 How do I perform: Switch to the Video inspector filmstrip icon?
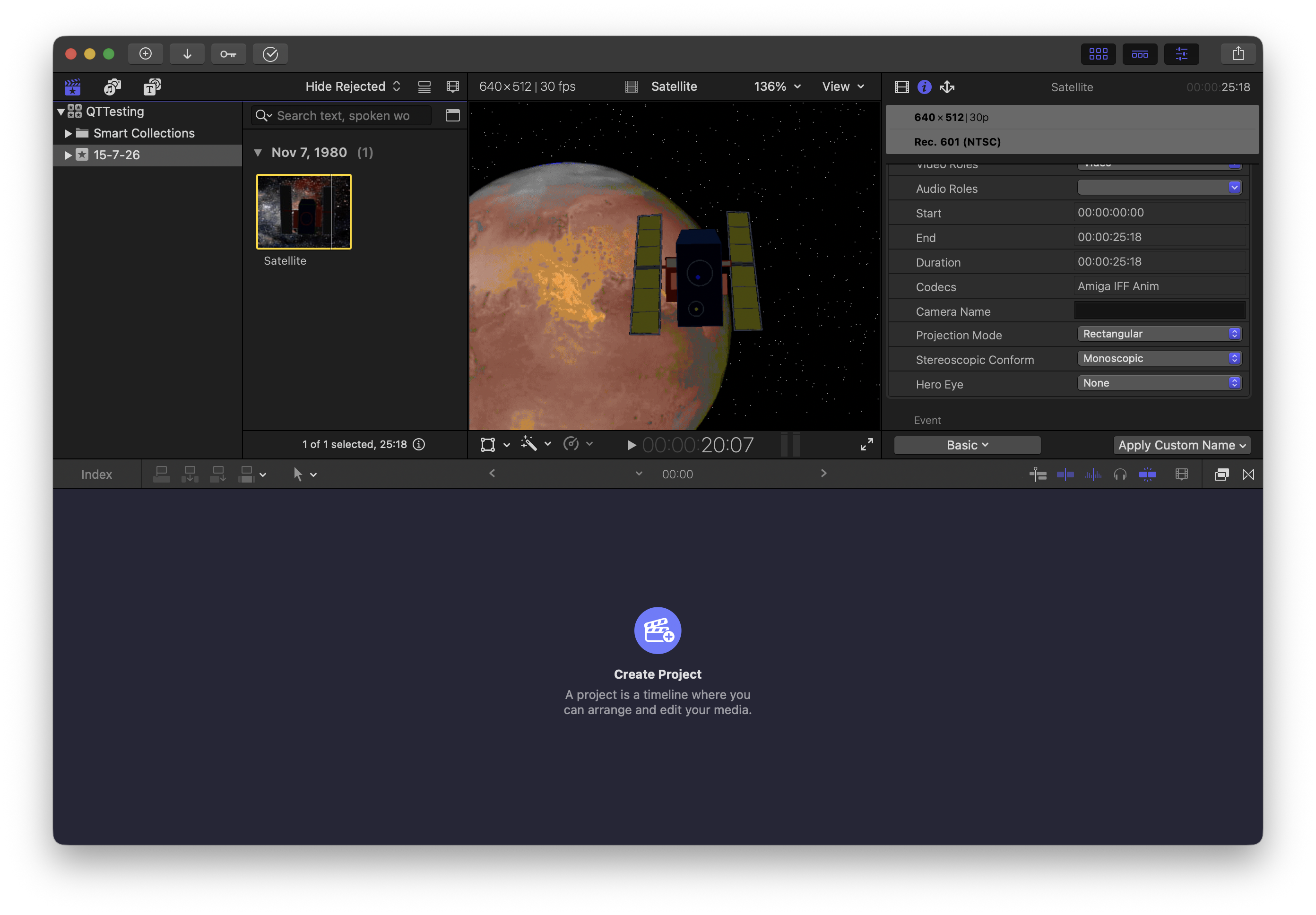click(901, 87)
